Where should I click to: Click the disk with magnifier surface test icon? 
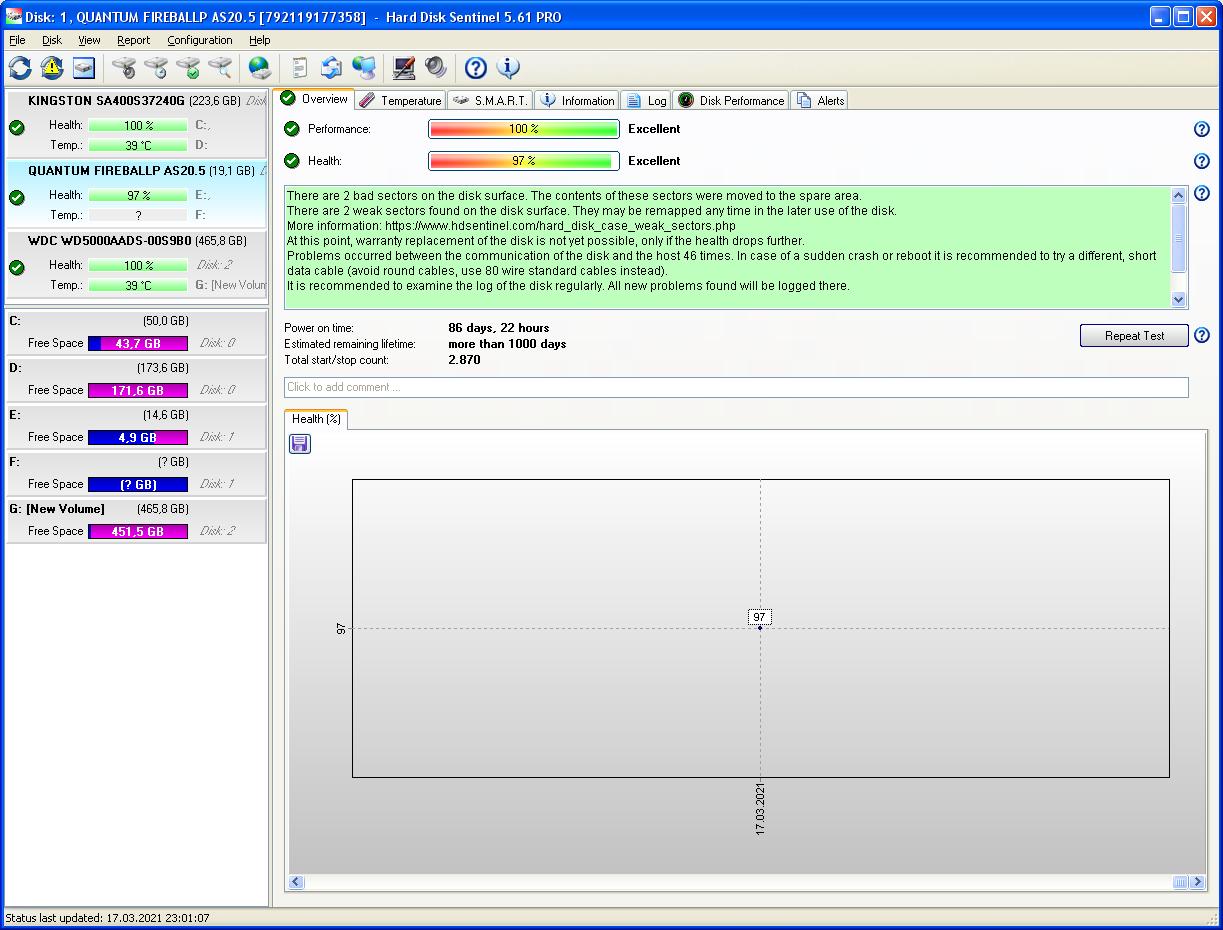click(220, 68)
